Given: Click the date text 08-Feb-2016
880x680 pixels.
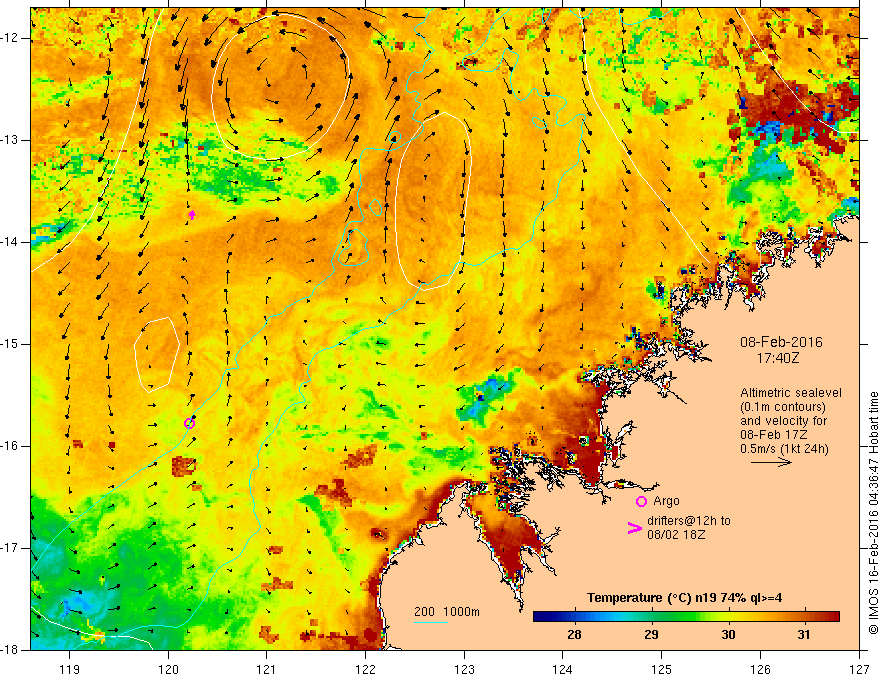Looking at the screenshot, I should pos(781,342).
